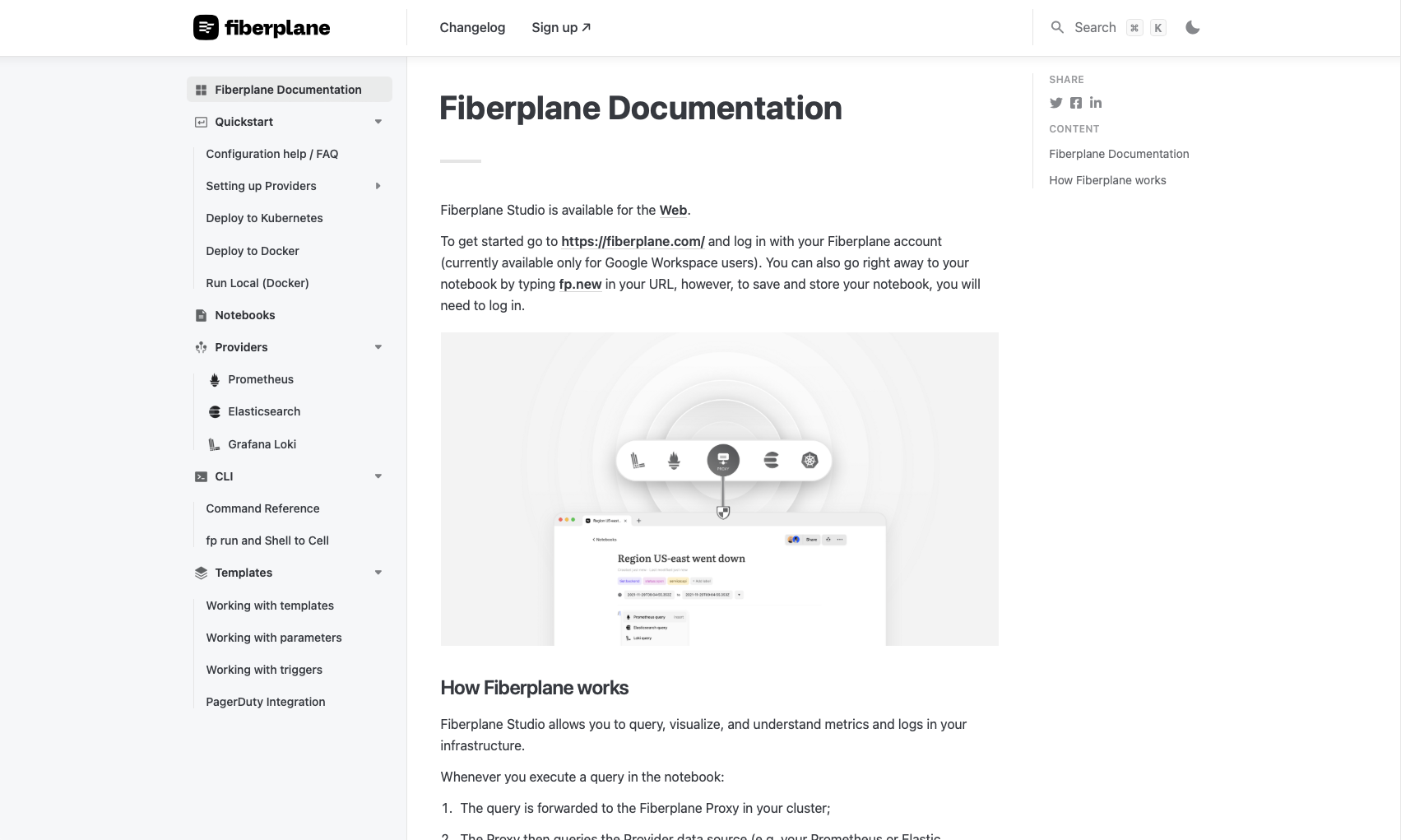
Task: Click the Quickstart section label
Action: click(244, 122)
